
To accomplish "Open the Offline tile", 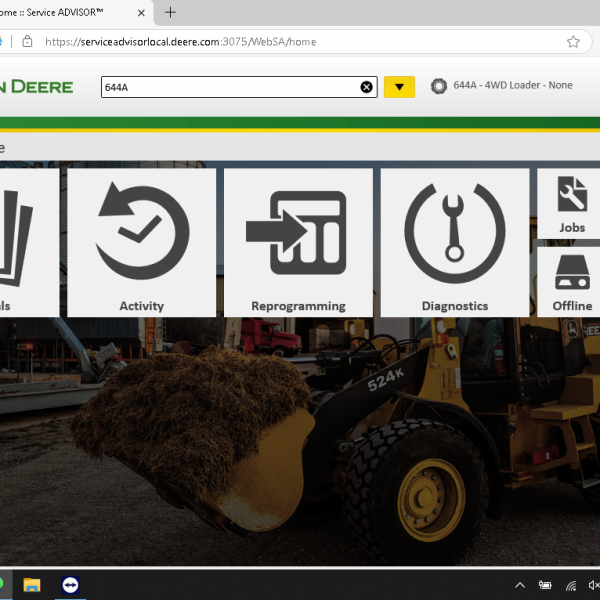I will (569, 282).
